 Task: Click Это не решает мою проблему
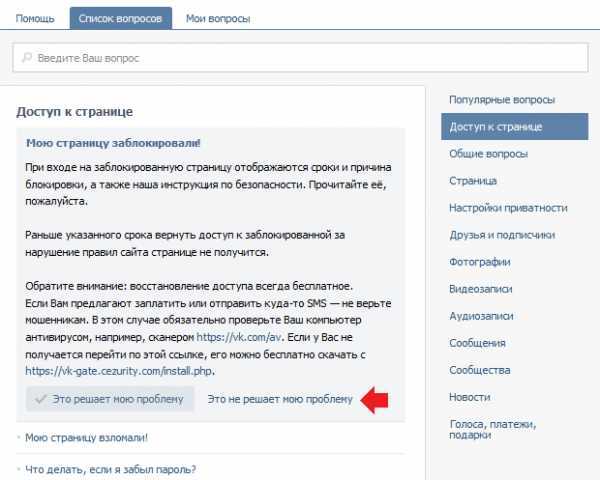pyautogui.click(x=280, y=399)
